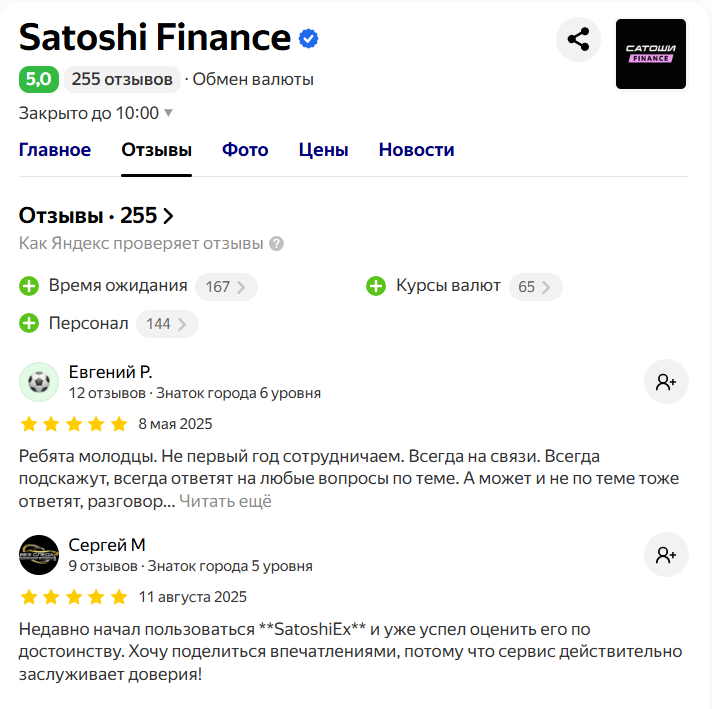Expand the Отзывы · 255 heading chevron
Screen dimensions: 712x709
coord(168,216)
